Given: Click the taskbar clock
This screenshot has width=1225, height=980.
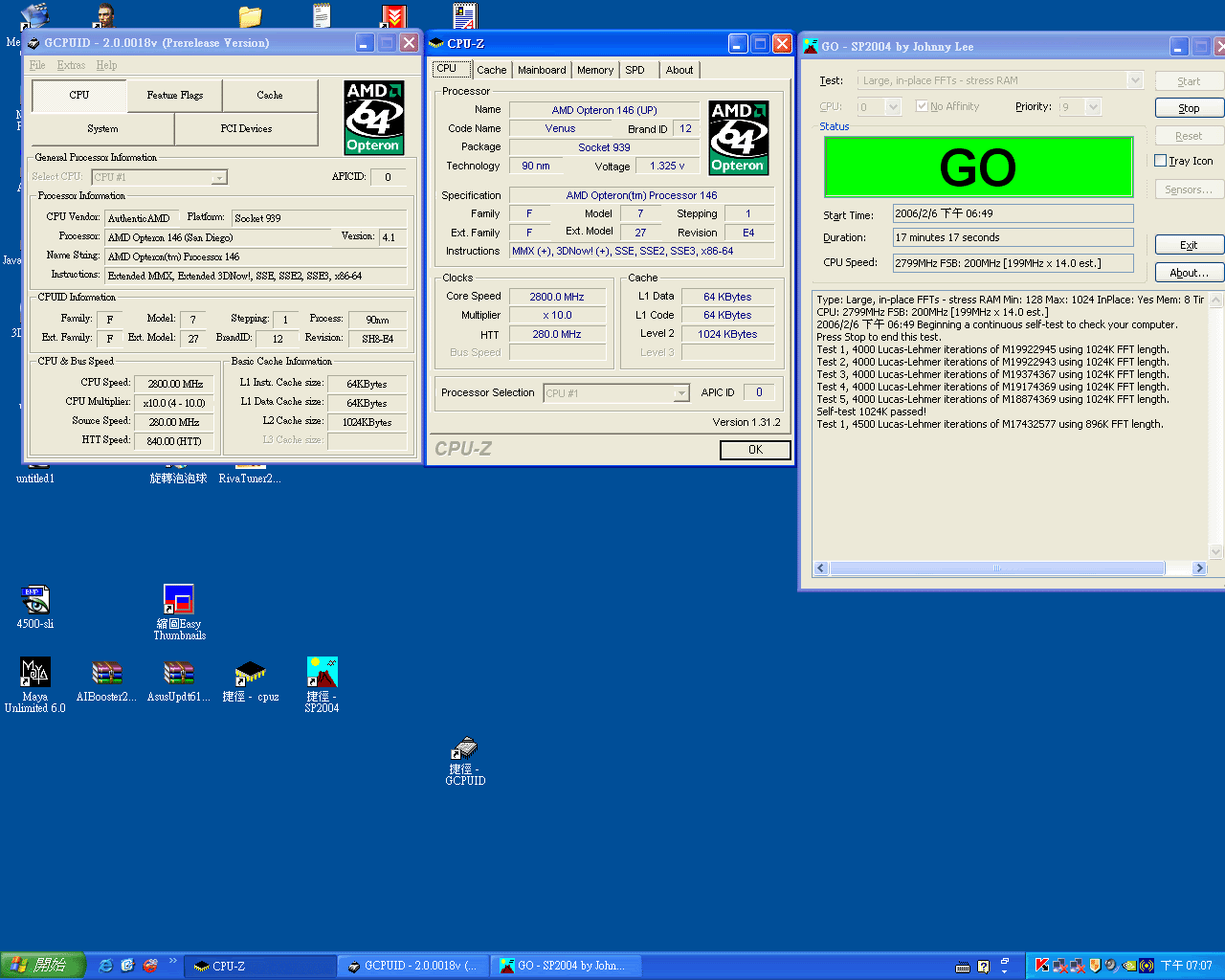Looking at the screenshot, I should pos(1187,967).
